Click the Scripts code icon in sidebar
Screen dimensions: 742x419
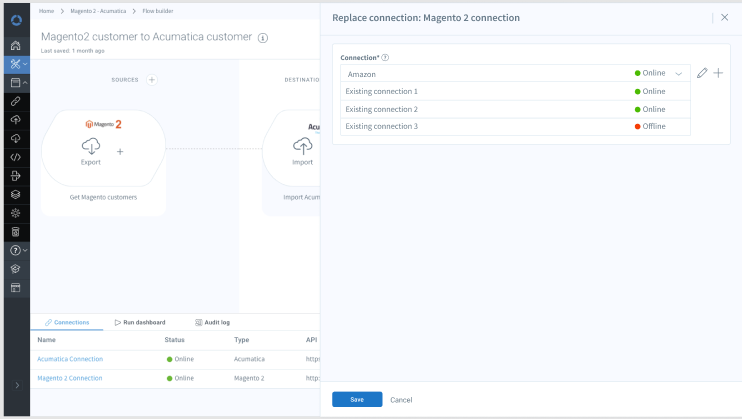pyautogui.click(x=15, y=156)
